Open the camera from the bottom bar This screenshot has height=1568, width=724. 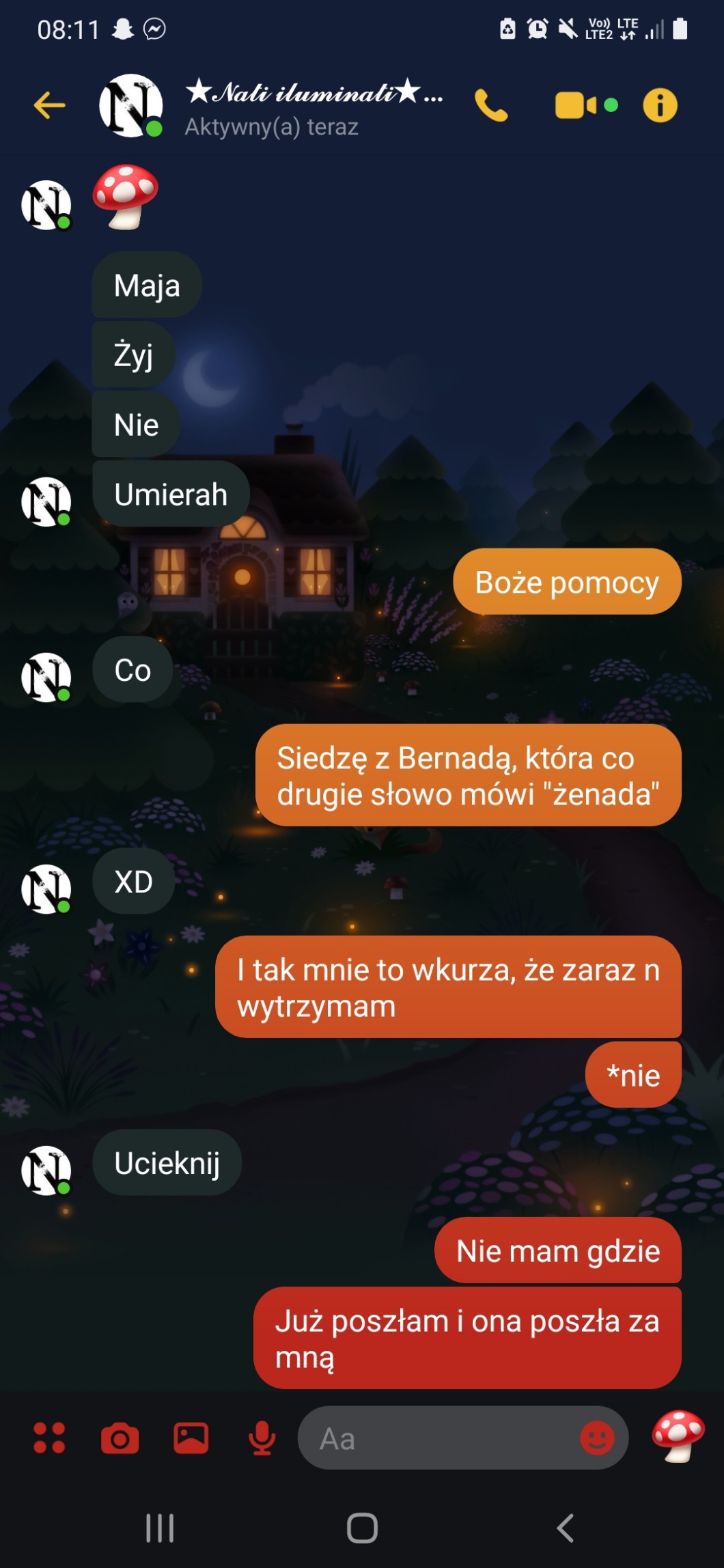120,1438
